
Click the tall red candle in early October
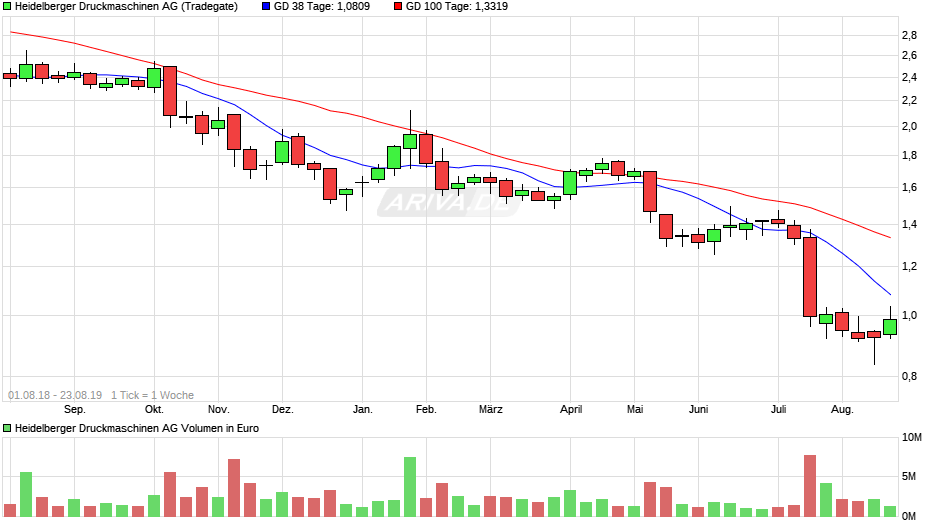[170, 91]
